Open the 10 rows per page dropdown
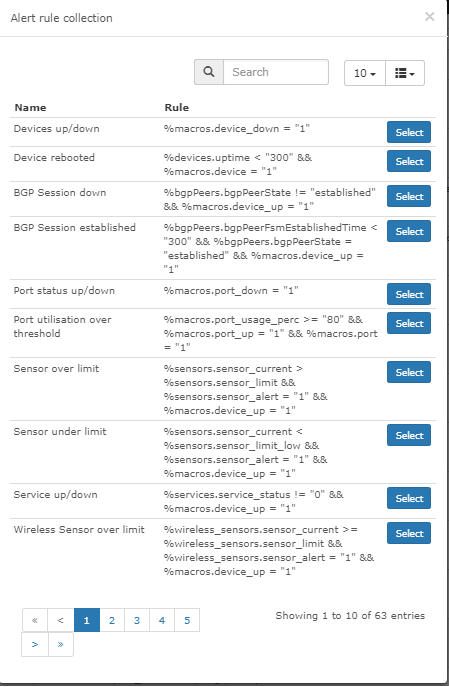Screen dimensions: 449x687 [x=365, y=73]
